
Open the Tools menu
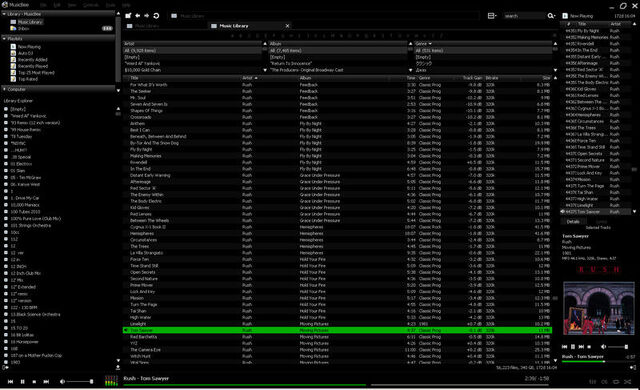[x=110, y=5]
